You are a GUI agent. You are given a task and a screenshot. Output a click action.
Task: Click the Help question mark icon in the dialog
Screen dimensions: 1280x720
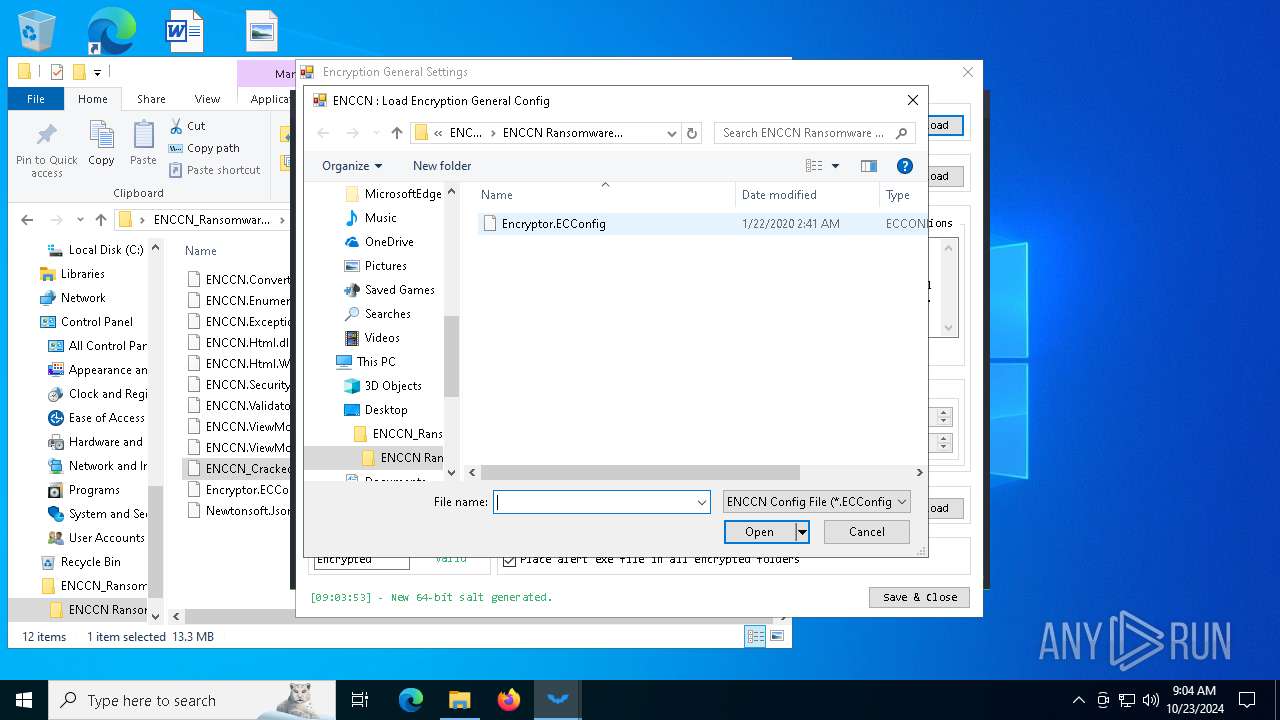(905, 166)
